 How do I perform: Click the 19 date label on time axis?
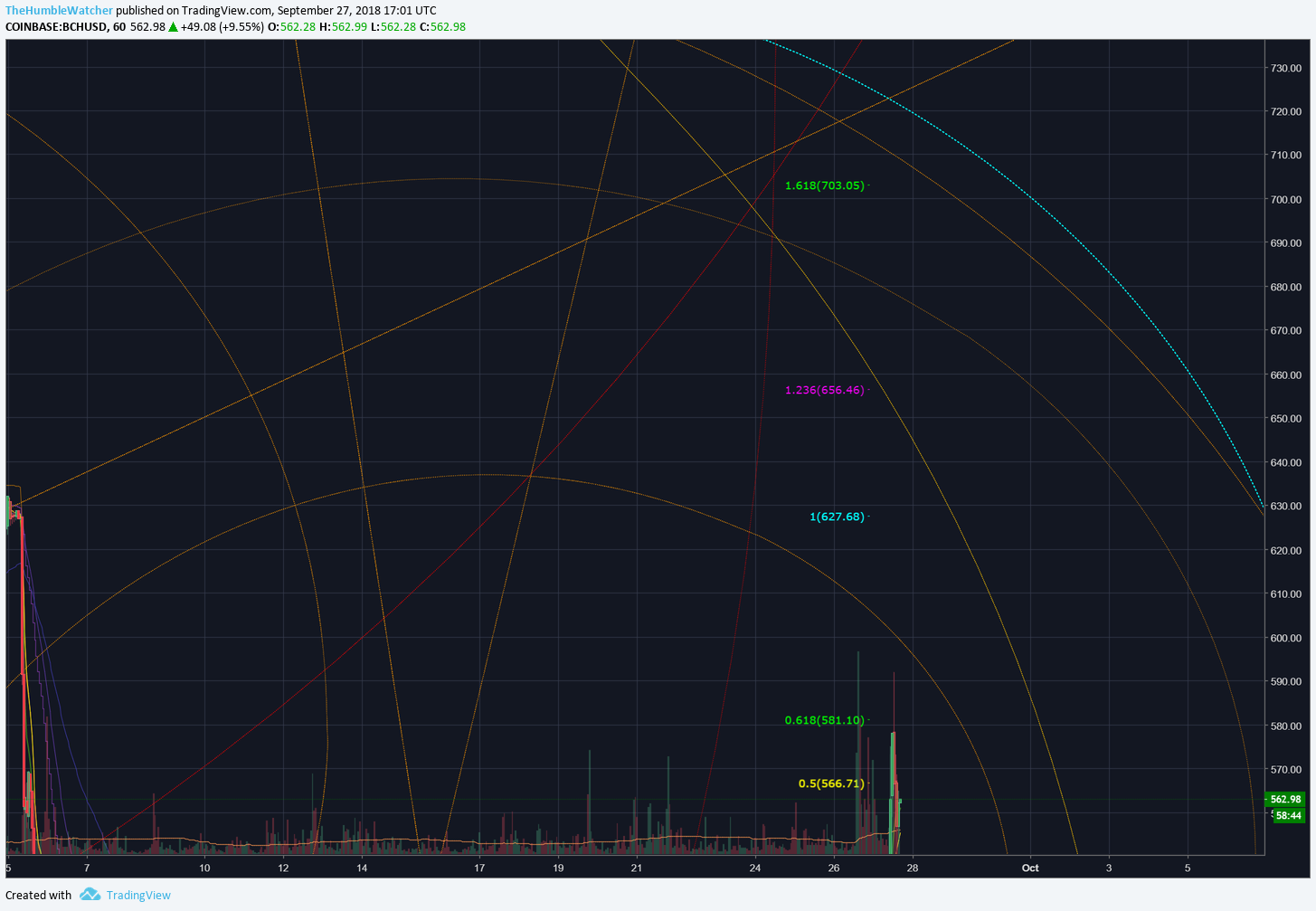[x=558, y=868]
